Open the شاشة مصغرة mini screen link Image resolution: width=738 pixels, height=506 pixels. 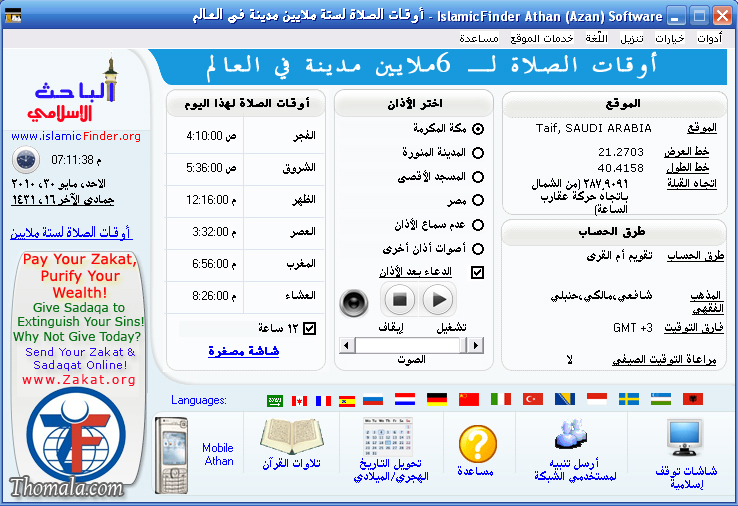click(243, 351)
